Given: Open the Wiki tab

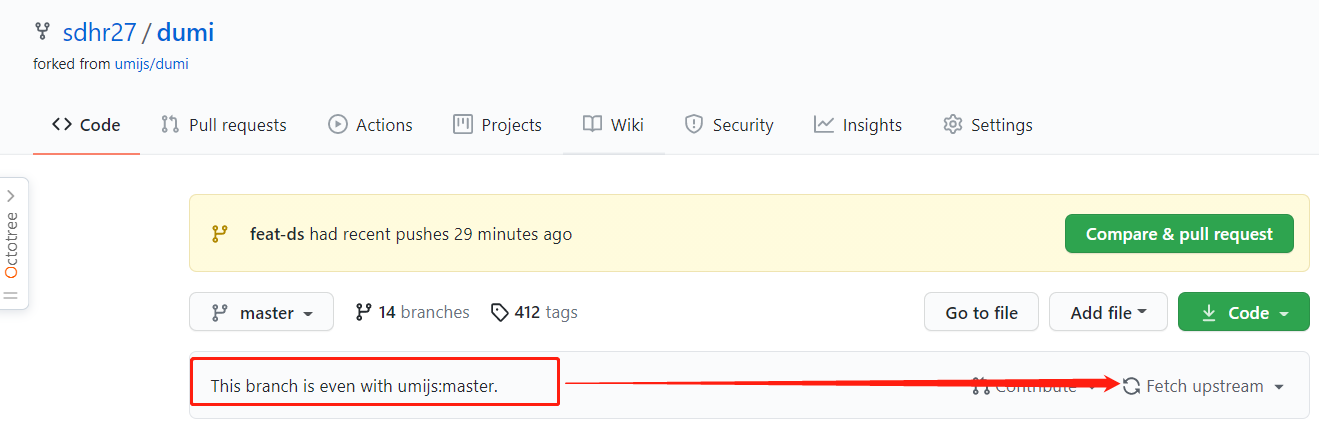Looking at the screenshot, I should point(614,125).
